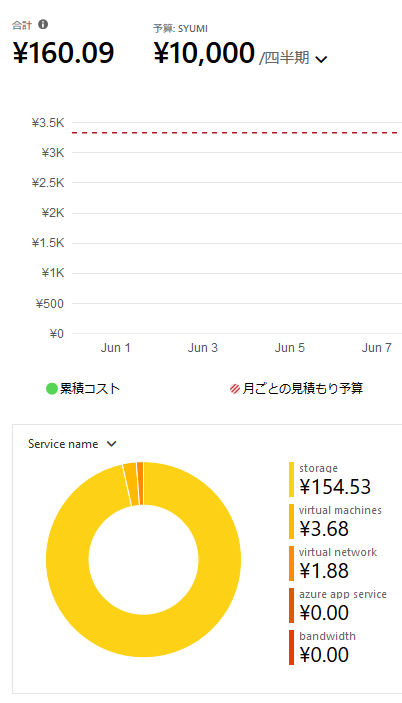Image resolution: width=402 pixels, height=703 pixels.
Task: Click the red dashed budget line
Action: [235, 133]
